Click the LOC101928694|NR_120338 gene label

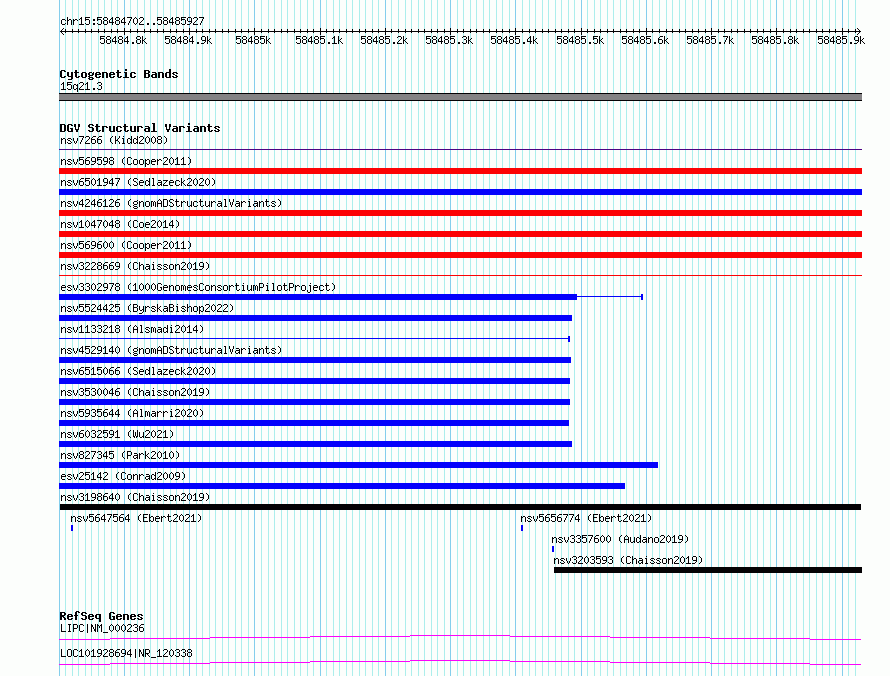[x=126, y=653]
